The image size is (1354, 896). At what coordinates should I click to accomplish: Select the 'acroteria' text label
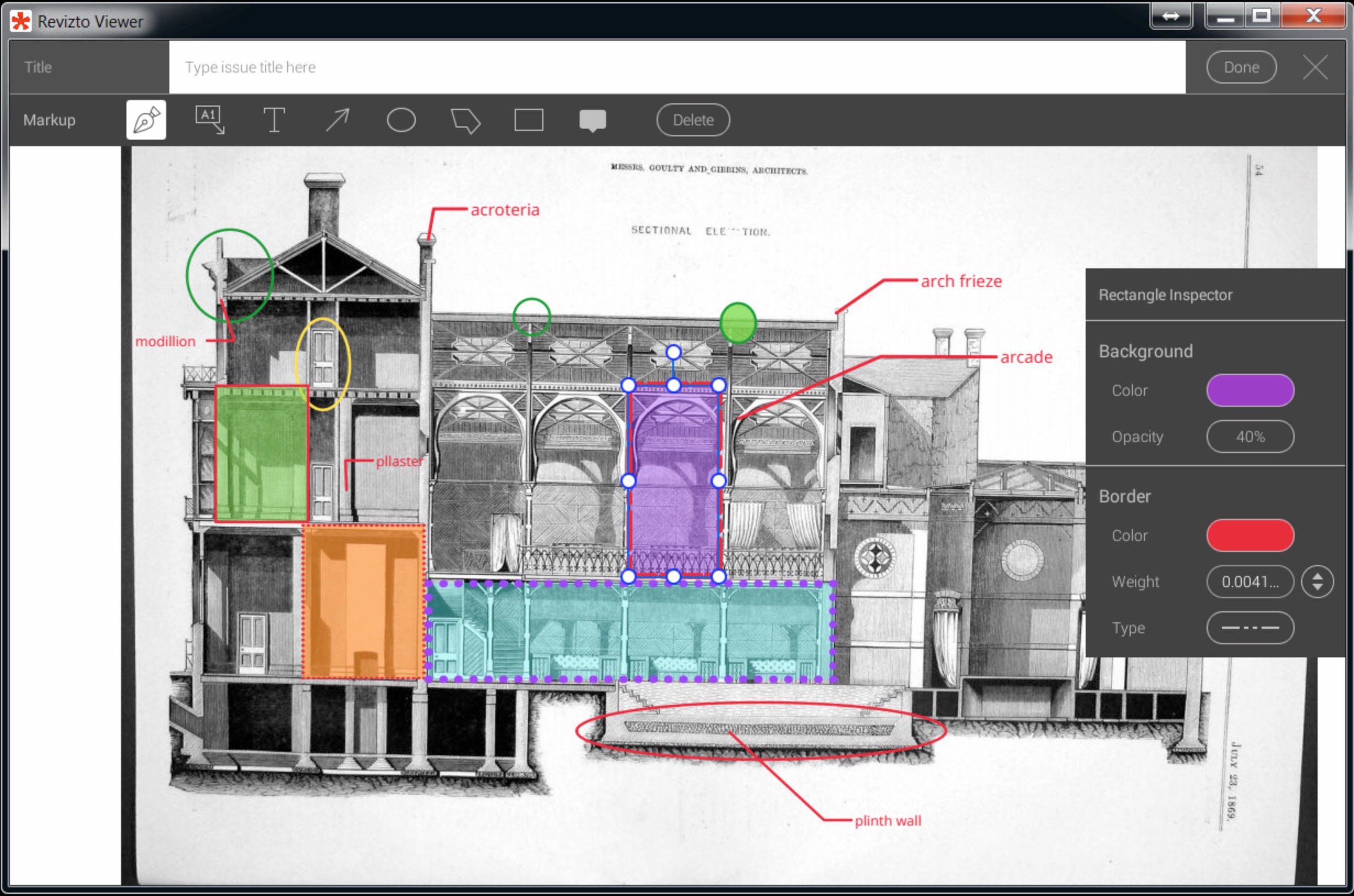pyautogui.click(x=505, y=210)
